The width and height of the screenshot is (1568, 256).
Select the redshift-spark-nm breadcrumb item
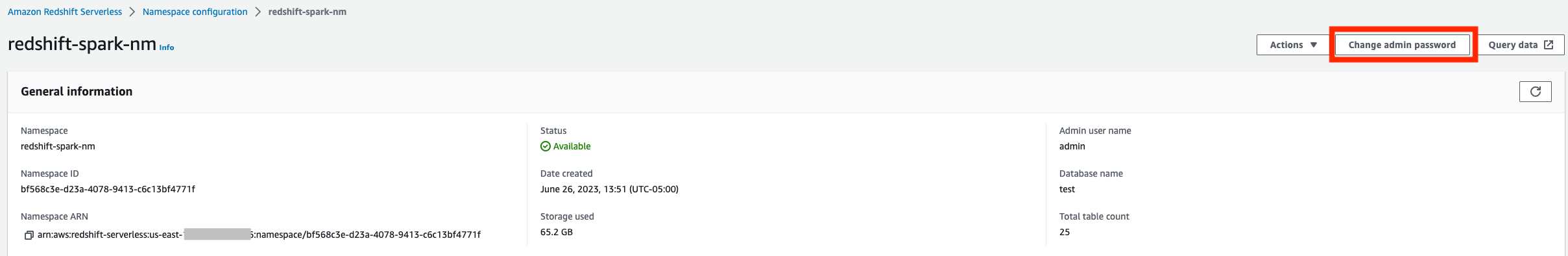[x=308, y=12]
